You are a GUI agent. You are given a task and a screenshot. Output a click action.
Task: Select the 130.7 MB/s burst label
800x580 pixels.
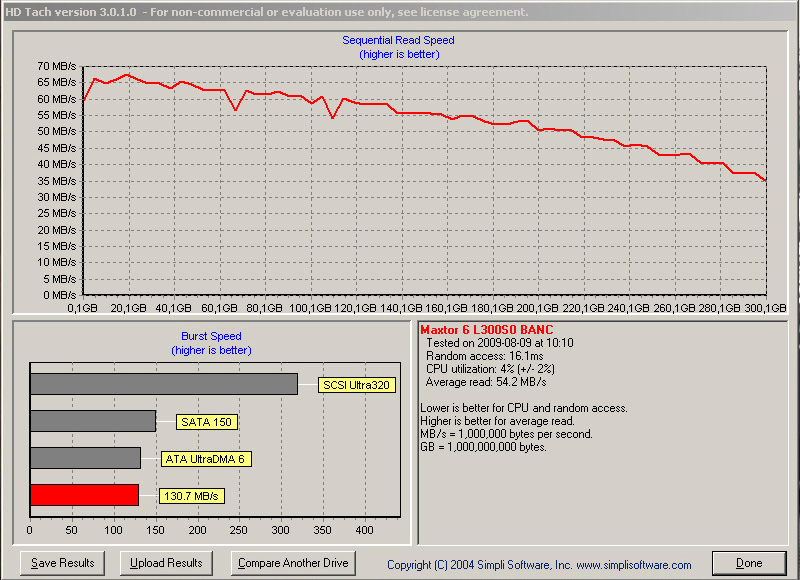[x=191, y=496]
